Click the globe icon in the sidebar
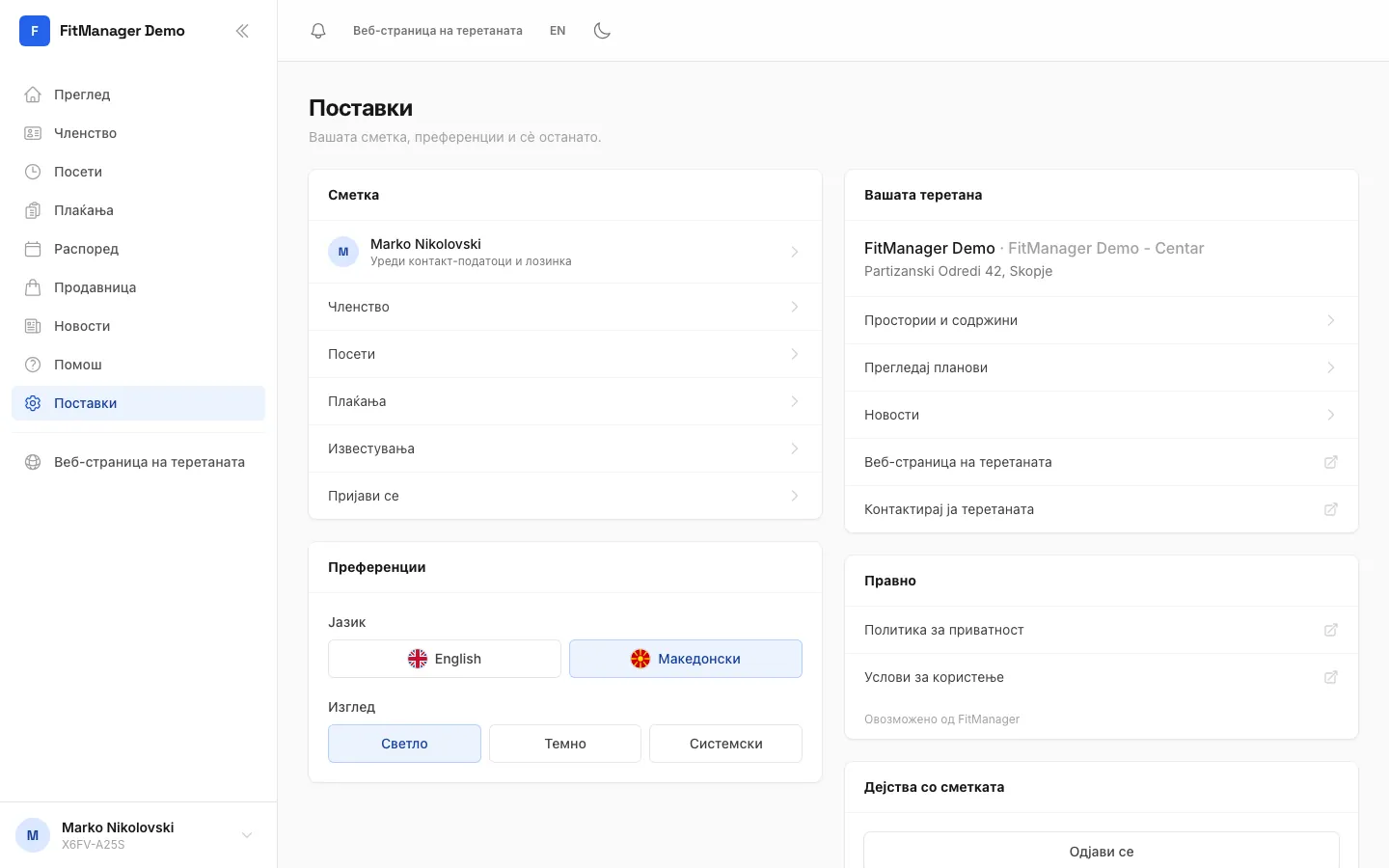Viewport: 1389px width, 868px height. 33,462
